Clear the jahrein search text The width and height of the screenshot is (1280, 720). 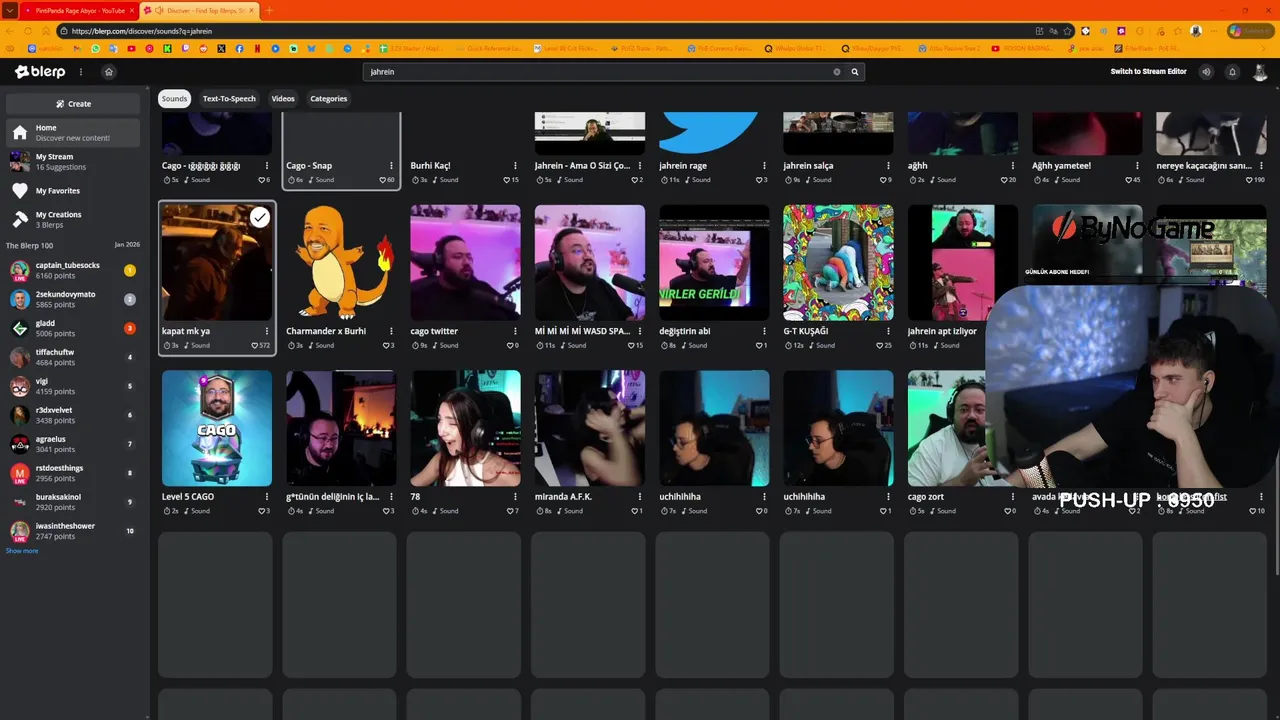click(x=837, y=72)
